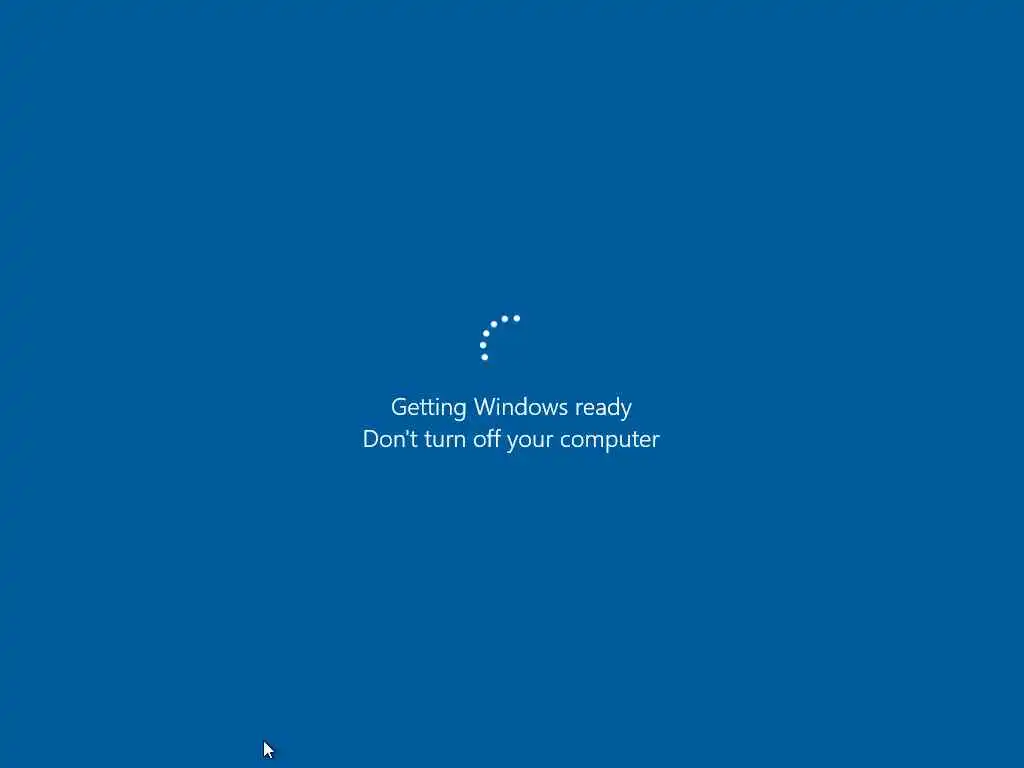Image resolution: width=1024 pixels, height=768 pixels.
Task: Click the word "Windows" in the status message
Action: (520, 407)
